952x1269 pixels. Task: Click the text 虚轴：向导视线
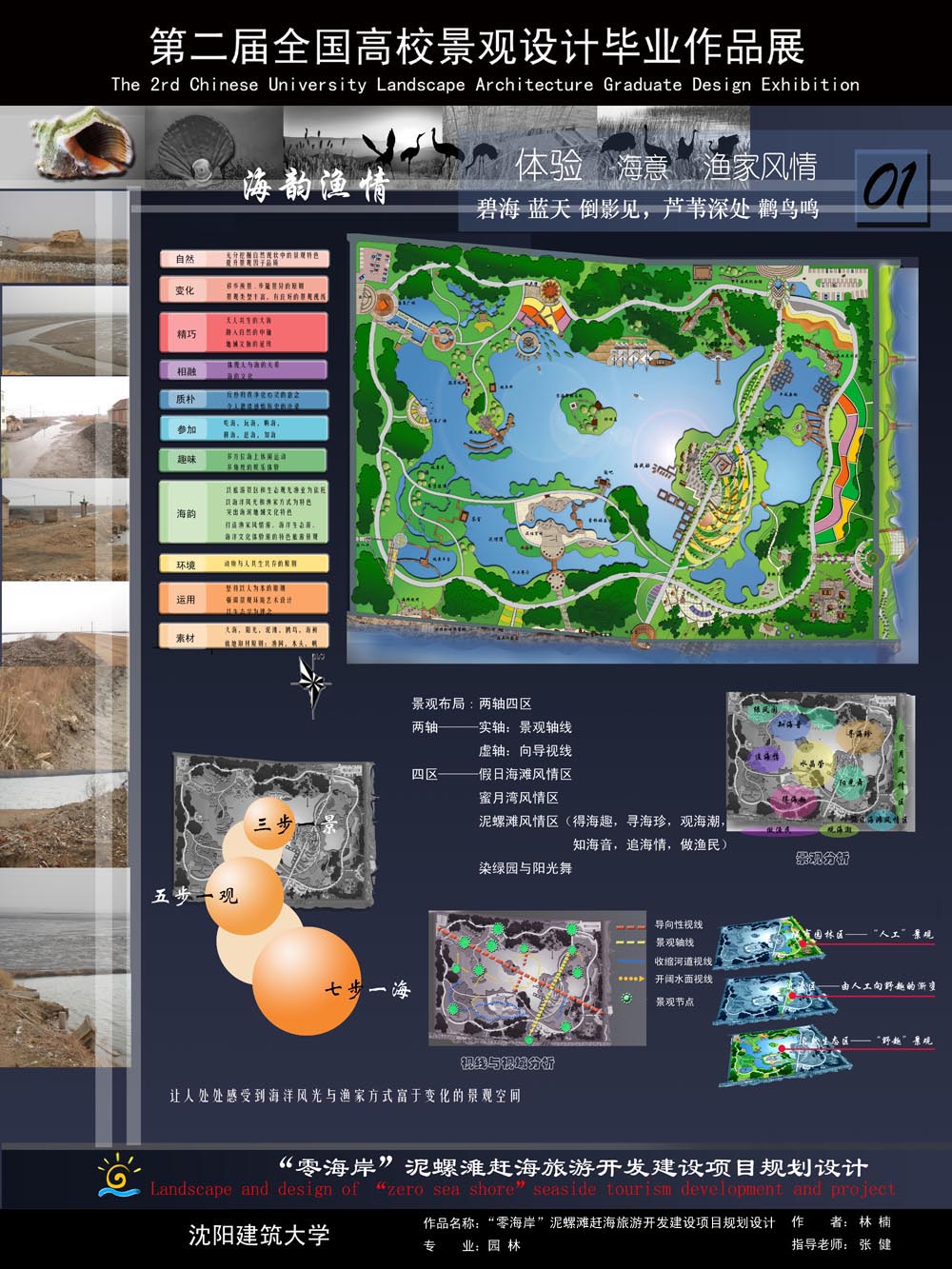coord(525,751)
